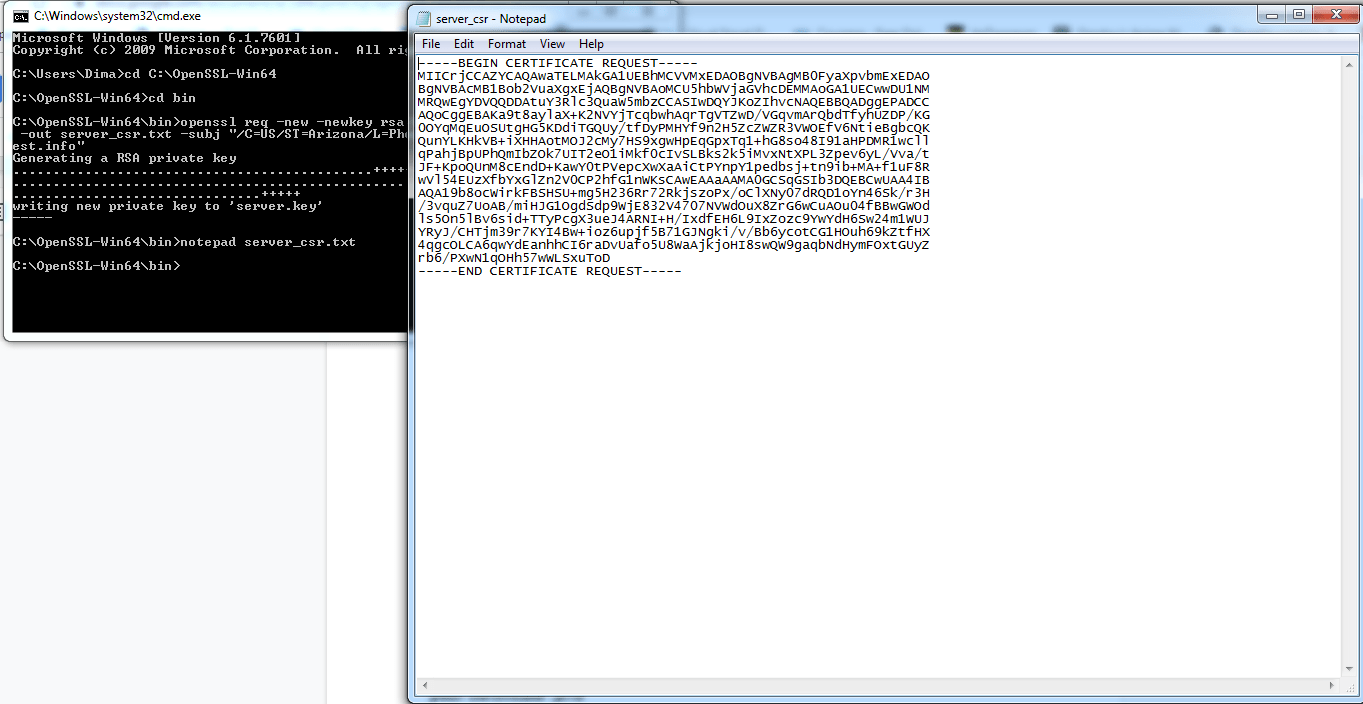Click the horizontal scrollbar right arrow

click(1332, 686)
